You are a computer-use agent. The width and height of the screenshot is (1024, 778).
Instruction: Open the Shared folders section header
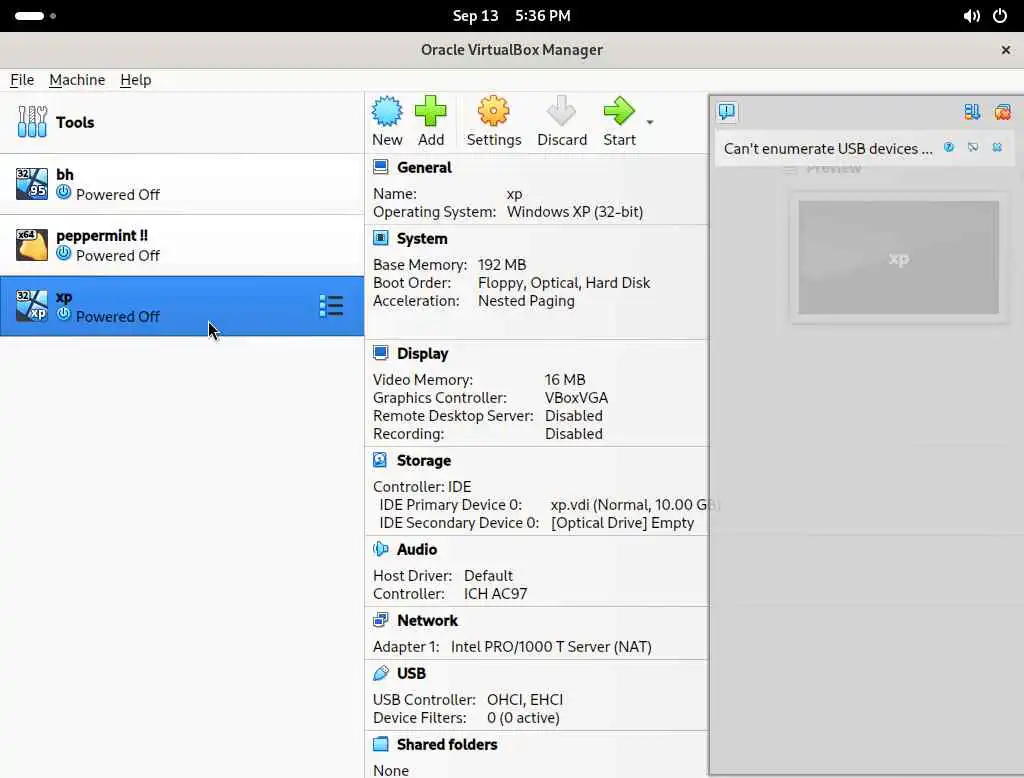point(447,745)
